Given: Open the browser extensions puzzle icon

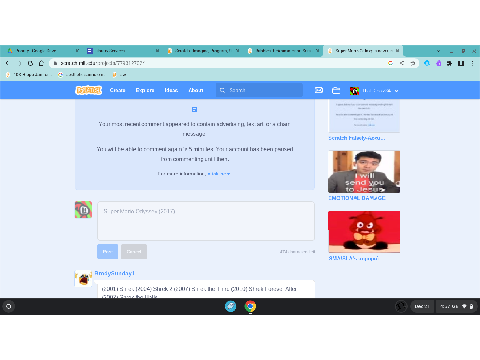Looking at the screenshot, I should (449, 63).
